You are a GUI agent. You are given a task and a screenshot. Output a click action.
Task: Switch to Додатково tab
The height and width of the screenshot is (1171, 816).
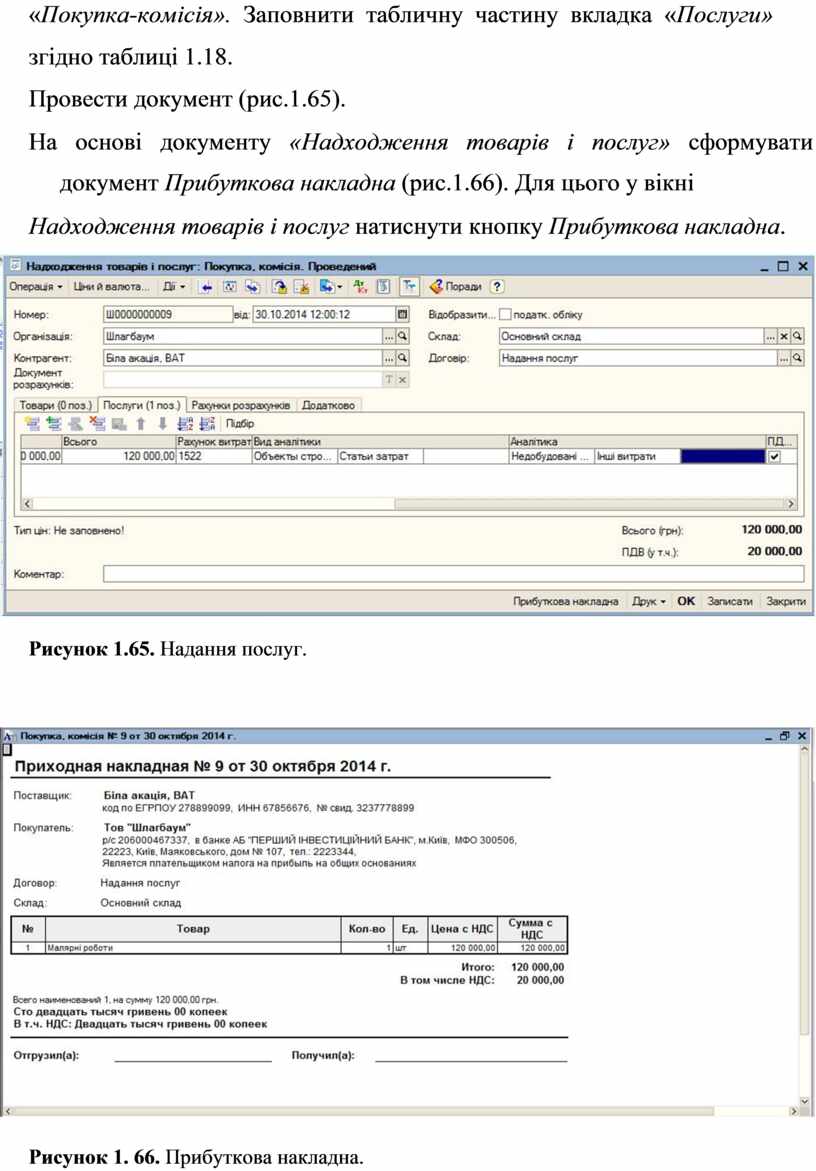328,405
